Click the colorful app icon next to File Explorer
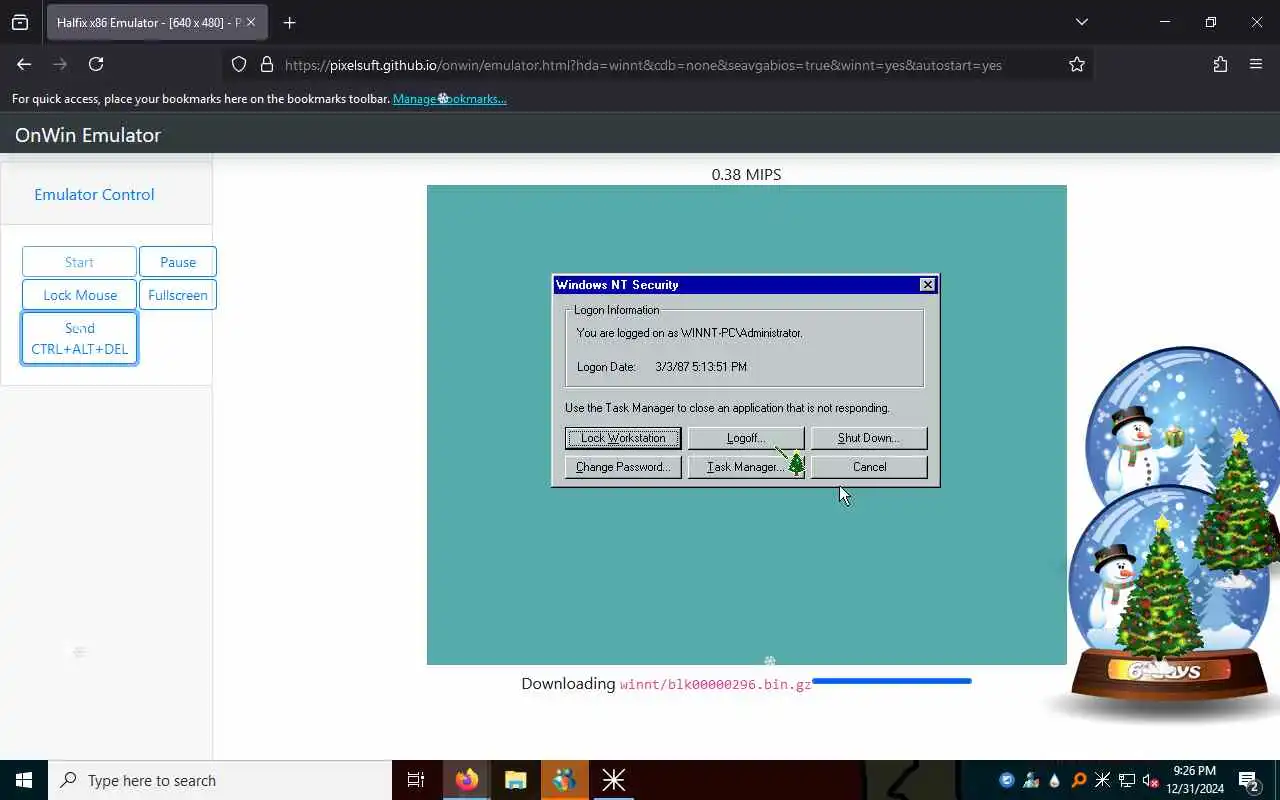Image resolution: width=1280 pixels, height=800 pixels. click(564, 780)
